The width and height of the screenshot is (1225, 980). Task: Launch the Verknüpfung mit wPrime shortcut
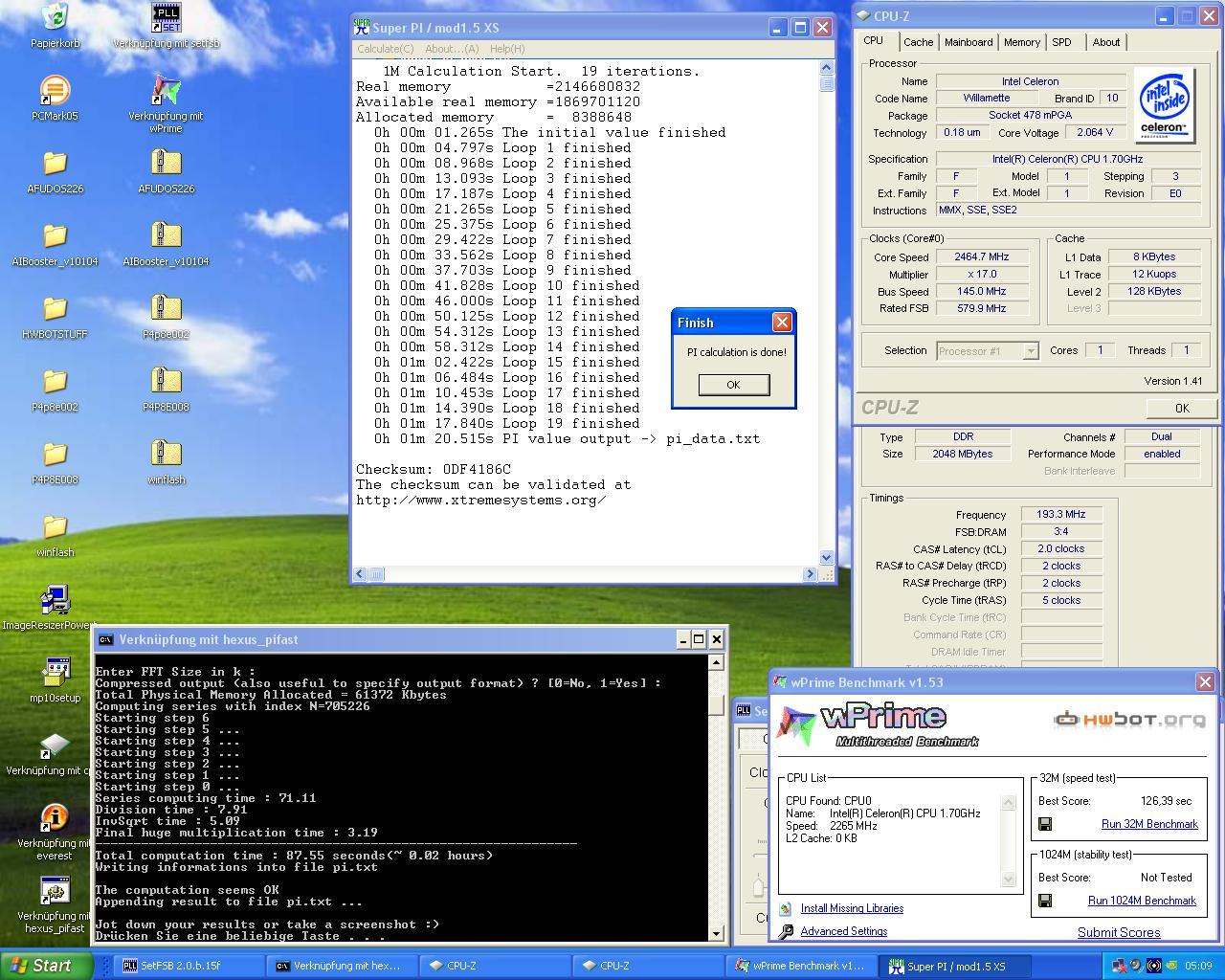(166, 90)
